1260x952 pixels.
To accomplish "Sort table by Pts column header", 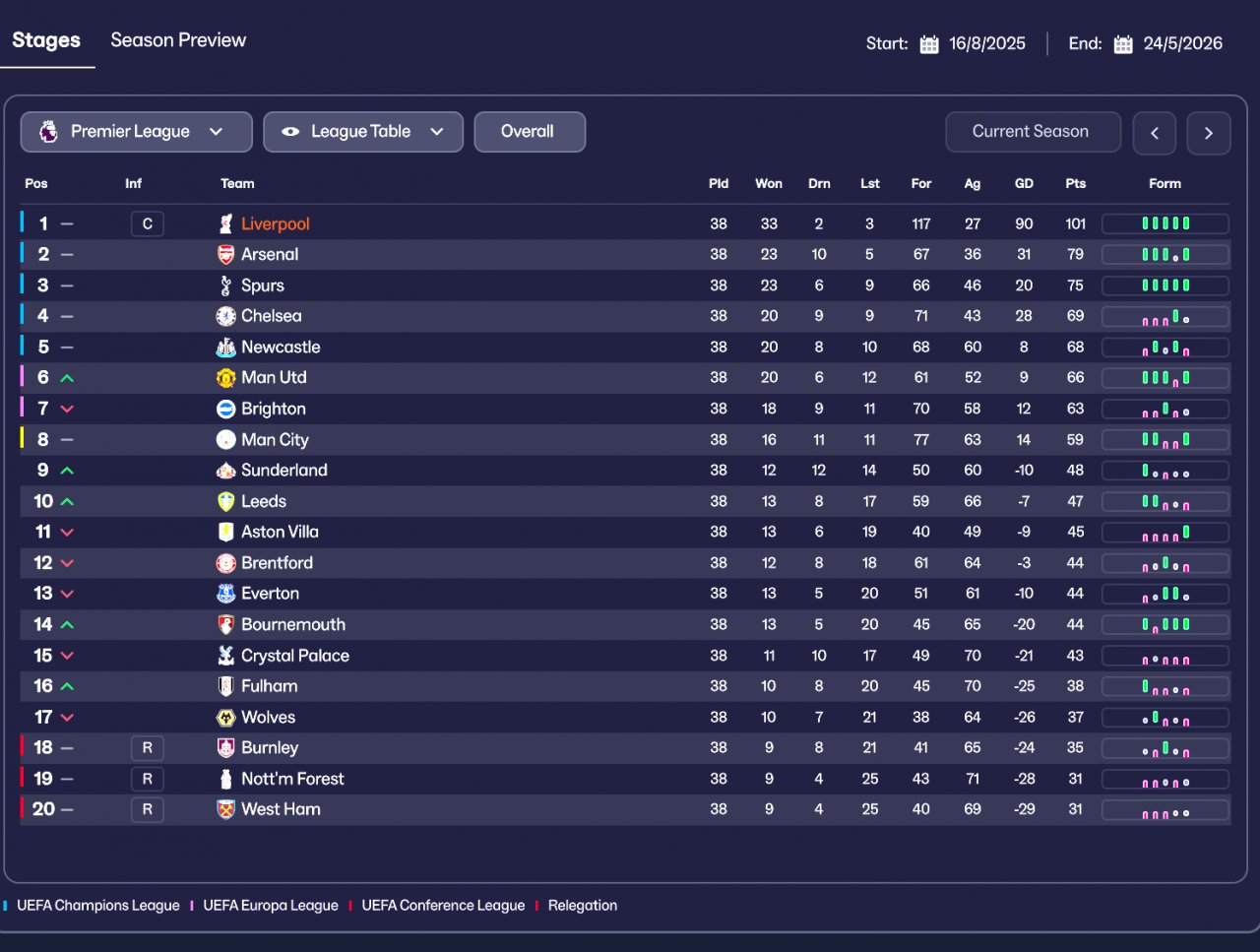I will [1075, 184].
